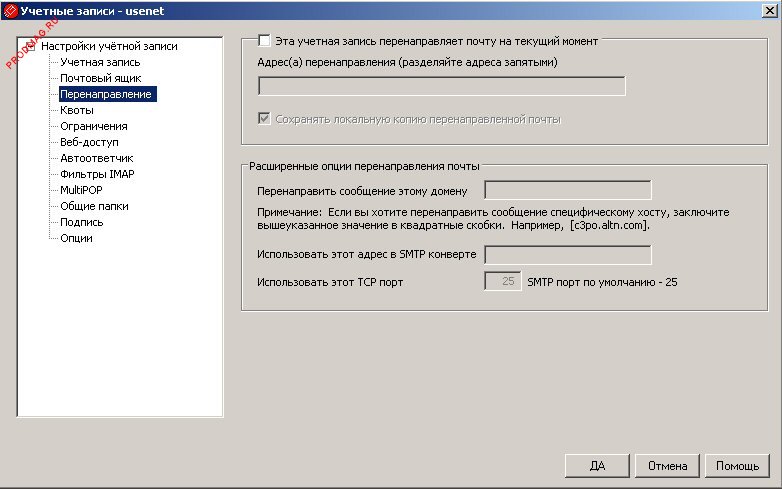
Task: Click the forwarding addresses input field
Action: tap(441, 86)
